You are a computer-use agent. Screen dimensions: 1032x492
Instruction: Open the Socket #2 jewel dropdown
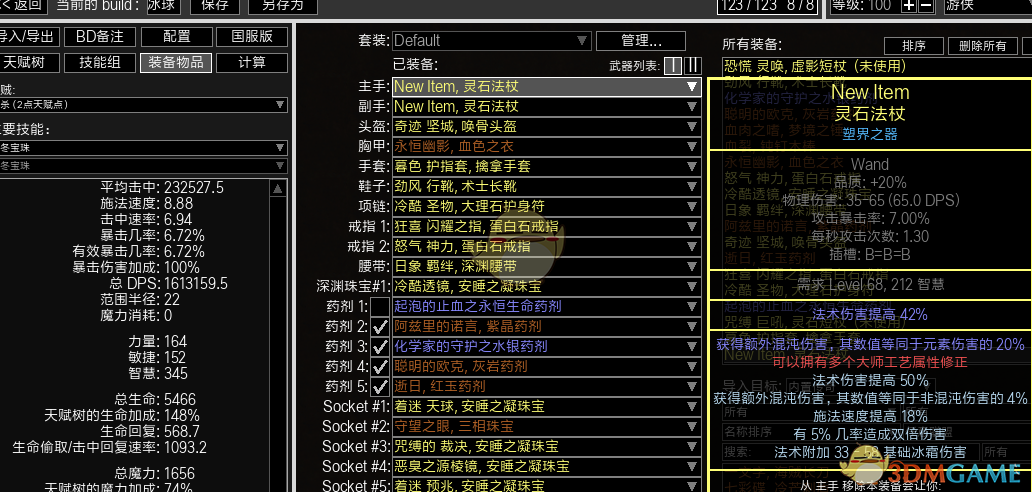point(547,427)
